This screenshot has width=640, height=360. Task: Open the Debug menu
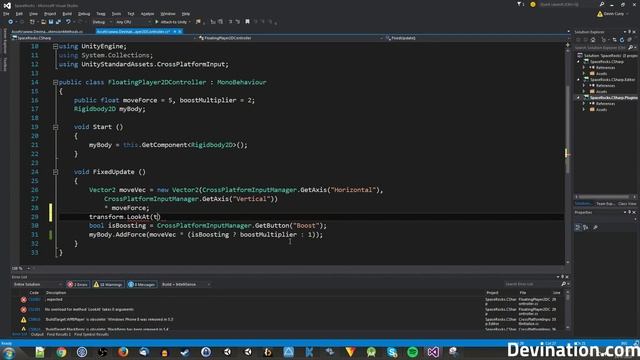[84, 13]
